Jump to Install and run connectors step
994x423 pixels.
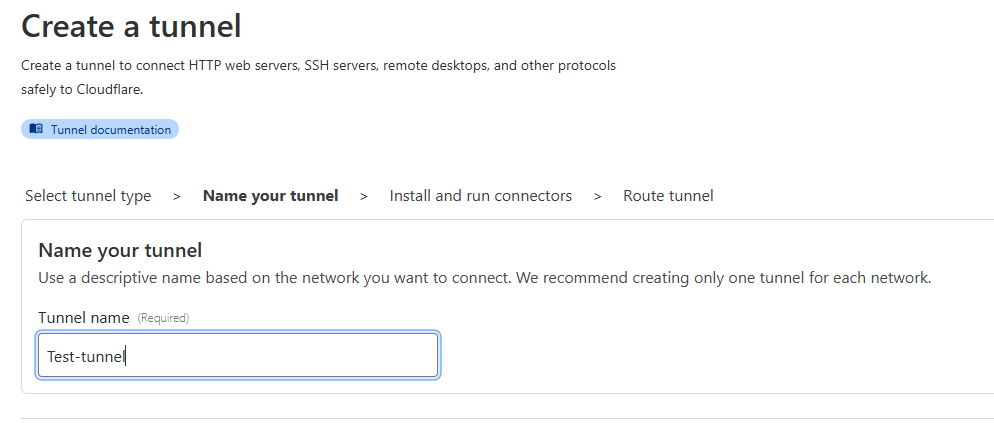[481, 196]
